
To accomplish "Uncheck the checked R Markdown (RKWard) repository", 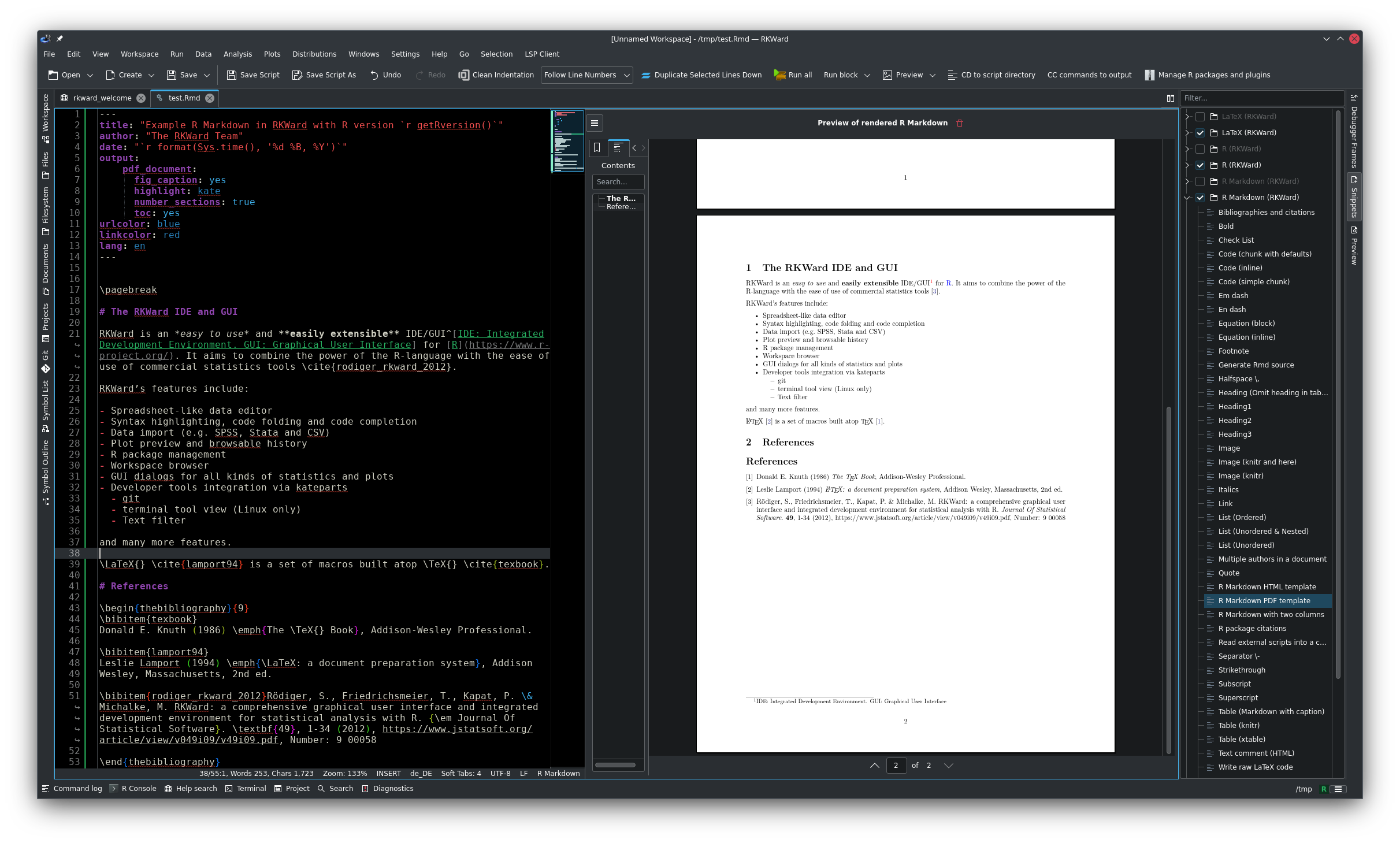I will click(1200, 198).
